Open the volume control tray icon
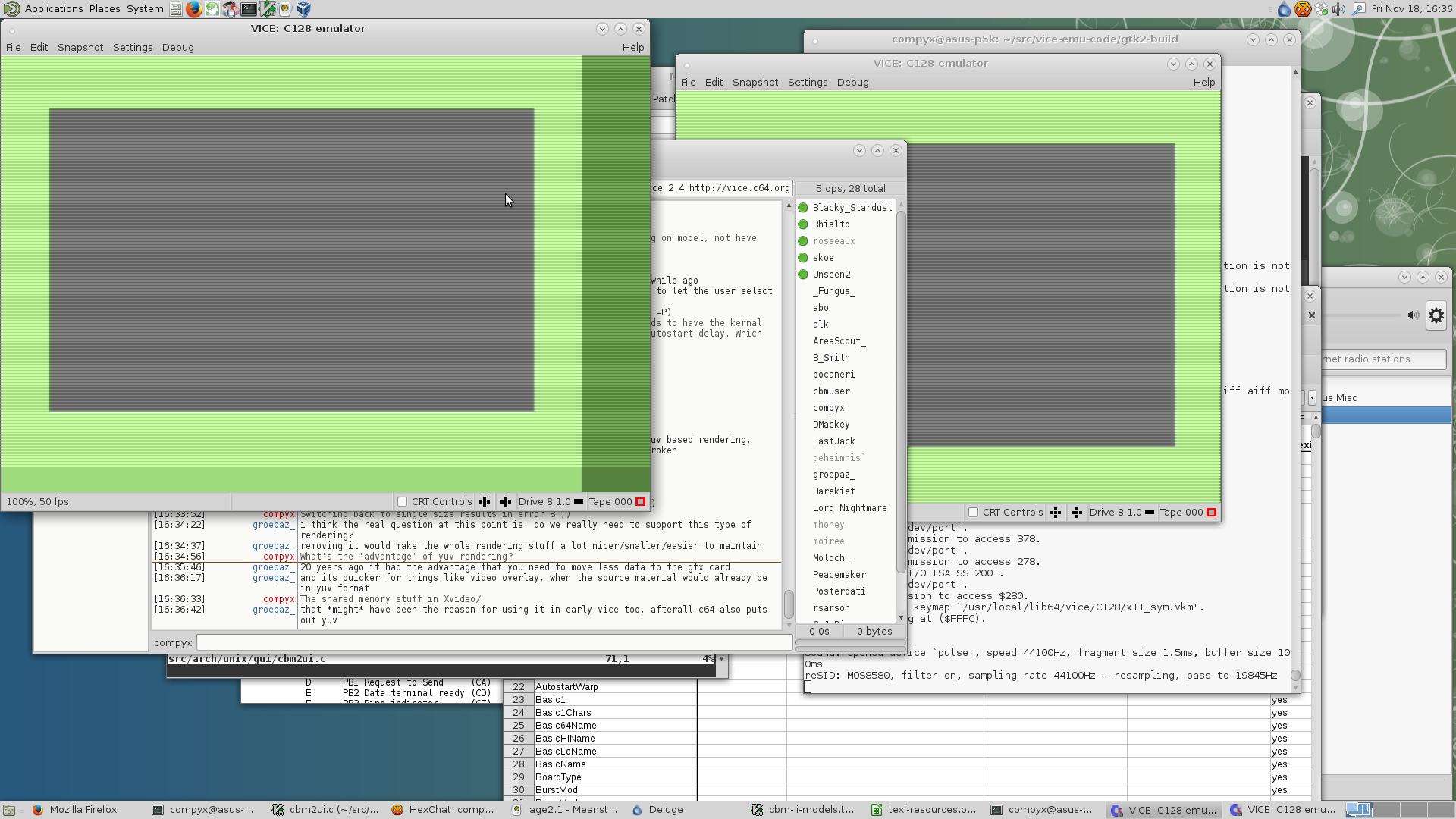 coord(1339,9)
